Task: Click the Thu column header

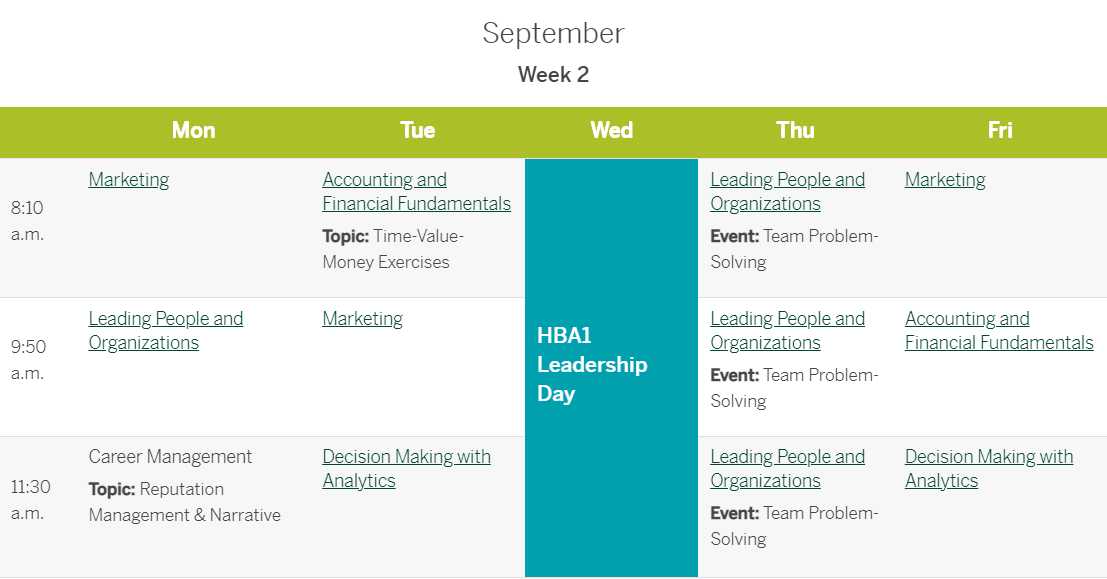Action: (796, 130)
